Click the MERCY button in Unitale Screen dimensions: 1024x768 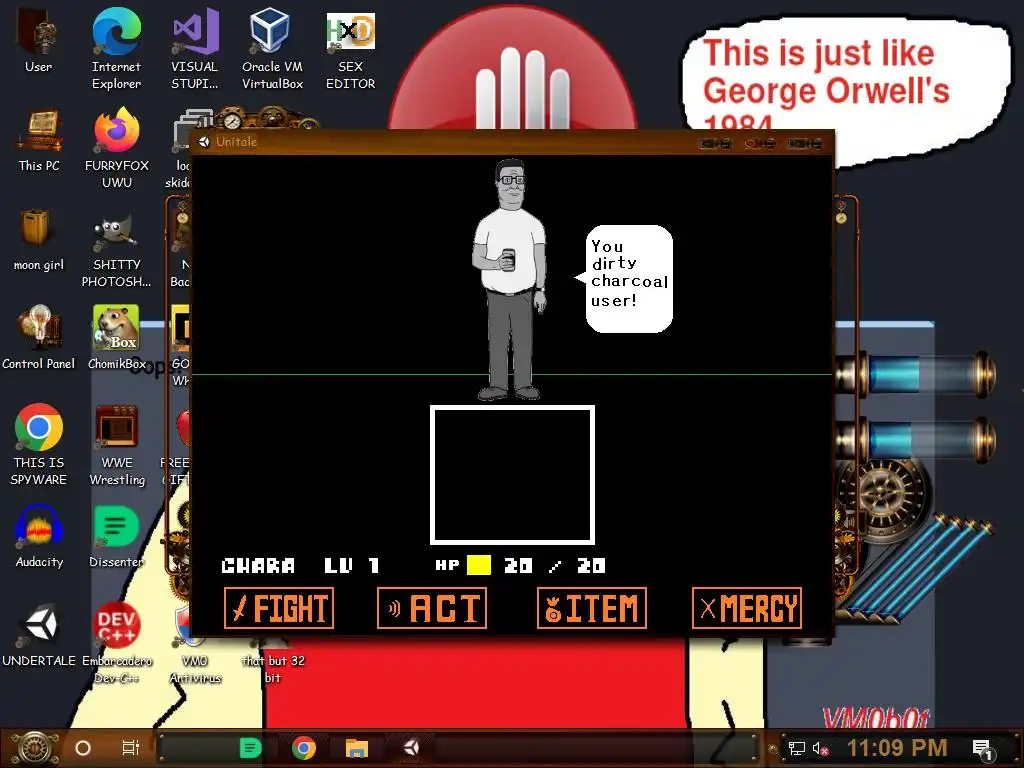746,608
